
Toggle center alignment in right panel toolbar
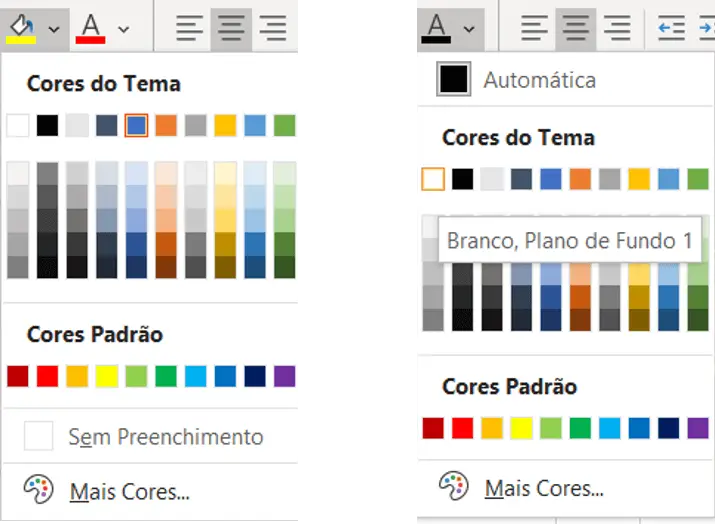coord(576,28)
